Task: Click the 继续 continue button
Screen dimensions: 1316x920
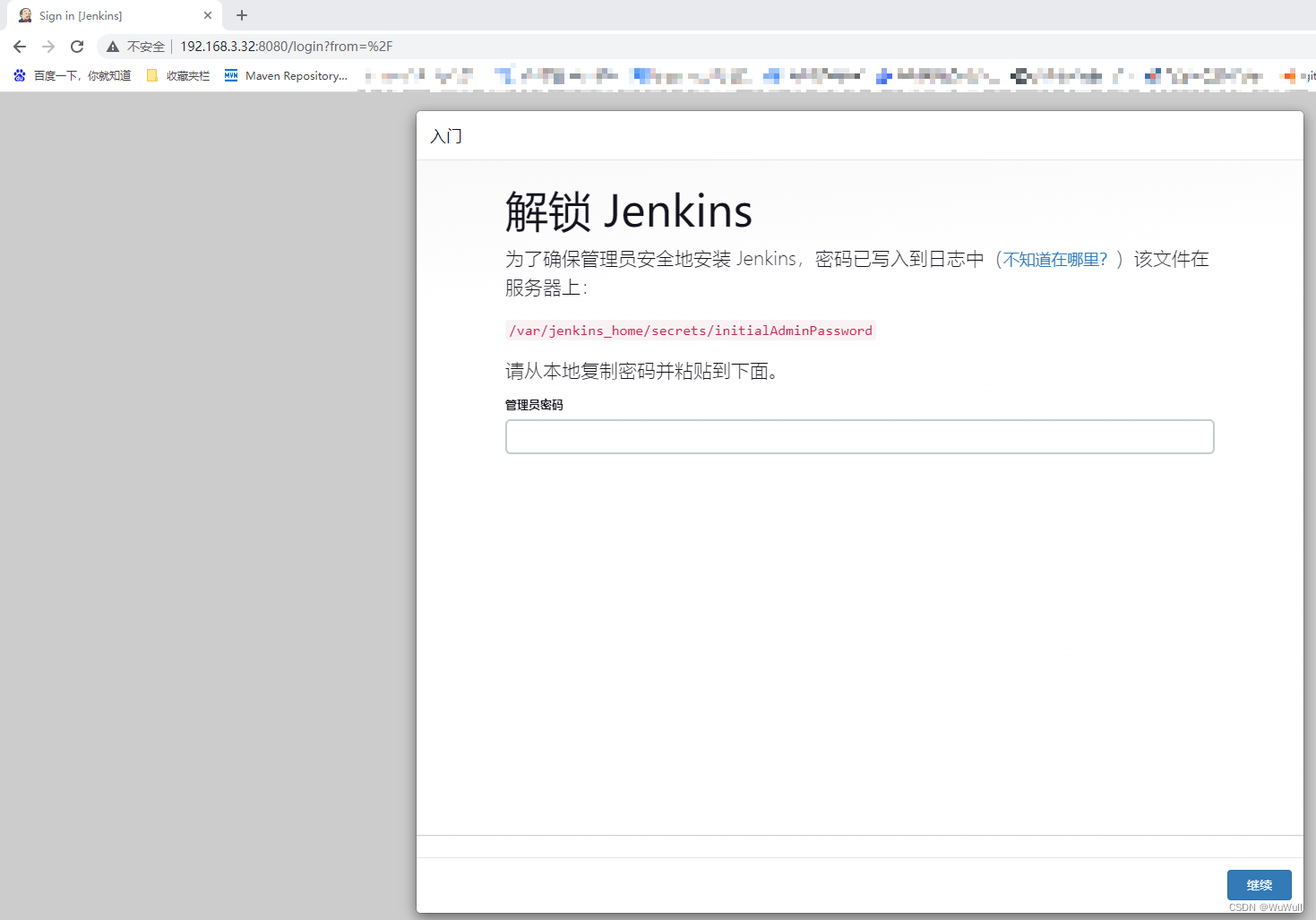Action: (x=1260, y=885)
